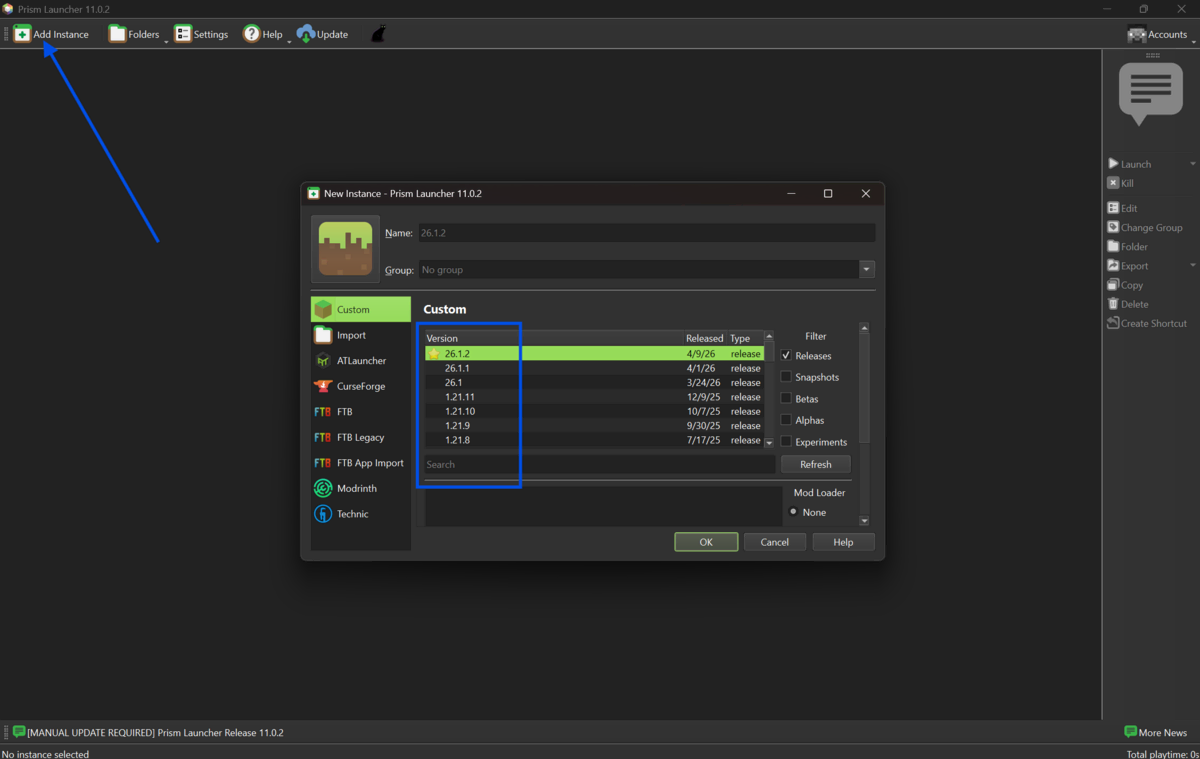Click the Add Instance toolbar icon
The width and height of the screenshot is (1200, 759).
[22, 34]
